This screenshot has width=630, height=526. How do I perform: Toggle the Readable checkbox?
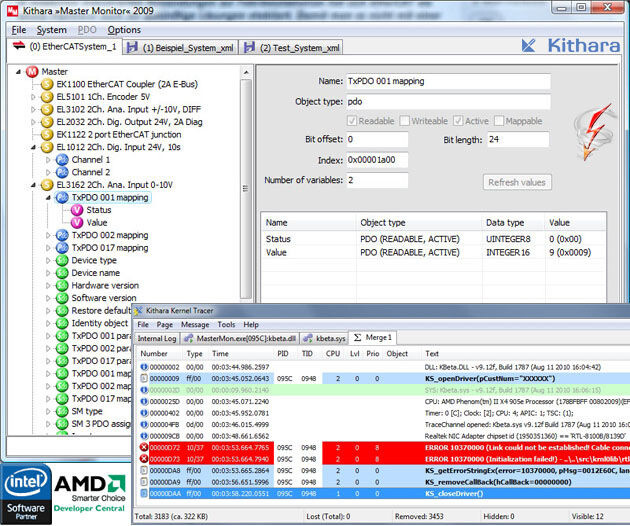352,121
